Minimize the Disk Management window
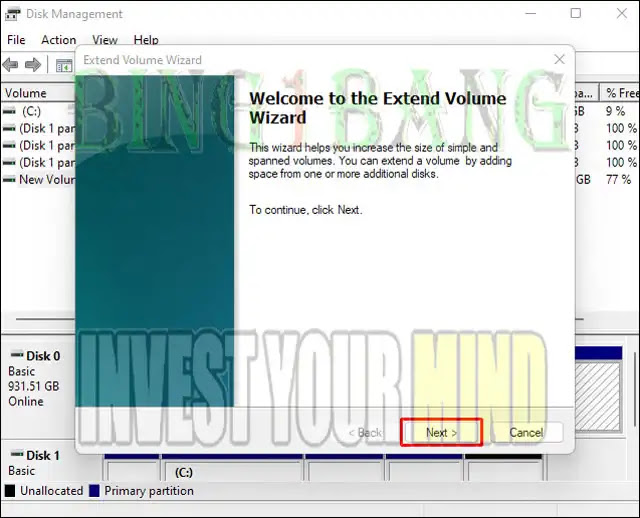Image resolution: width=640 pixels, height=518 pixels. point(530,13)
